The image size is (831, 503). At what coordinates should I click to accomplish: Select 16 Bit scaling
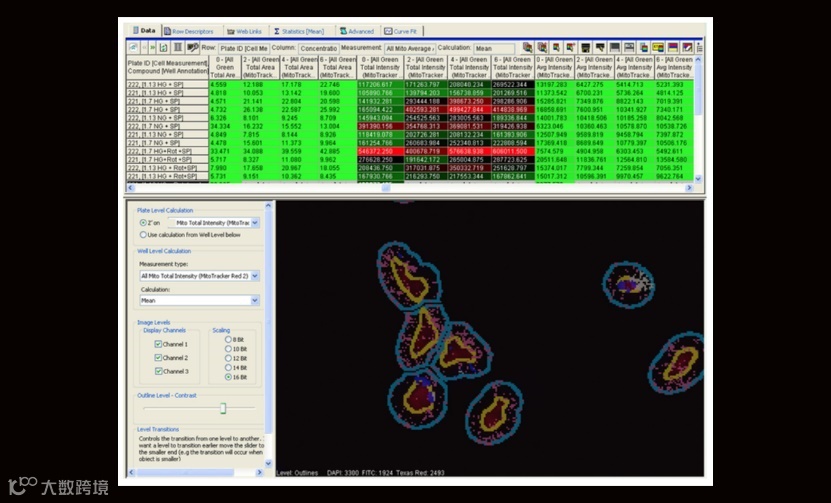pyautogui.click(x=228, y=377)
